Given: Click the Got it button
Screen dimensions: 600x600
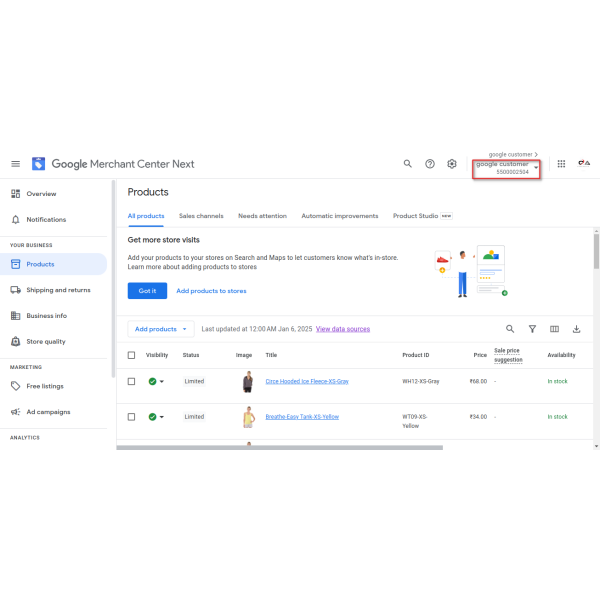Looking at the screenshot, I should point(147,291).
